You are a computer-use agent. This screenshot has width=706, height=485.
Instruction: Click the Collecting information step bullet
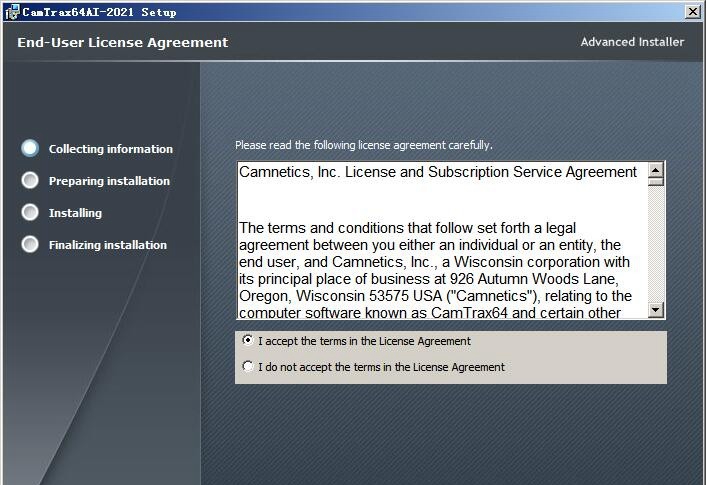tap(30, 148)
